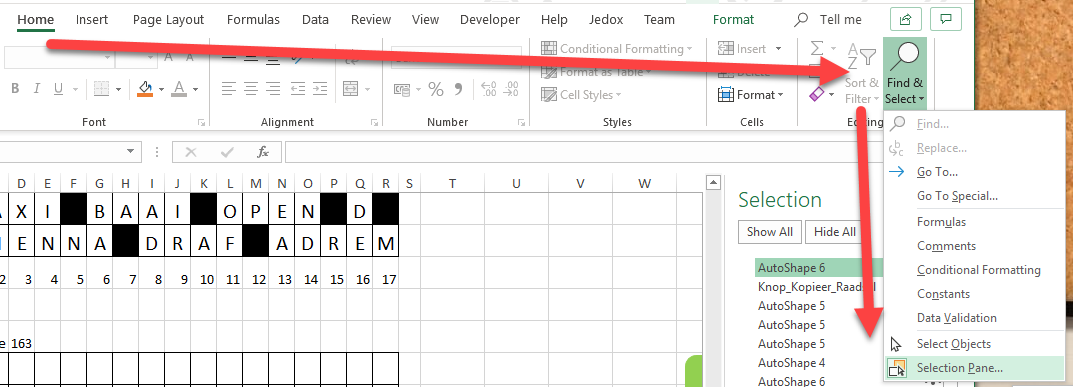
Task: Open the Find & Select magnifier icon
Action: point(905,57)
